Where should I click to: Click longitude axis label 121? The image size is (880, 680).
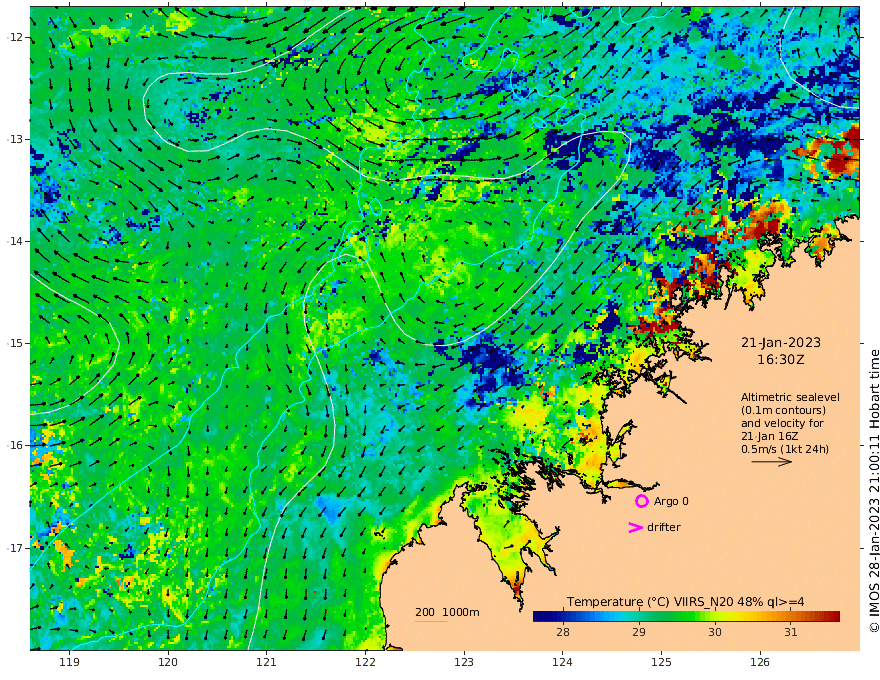point(267,663)
